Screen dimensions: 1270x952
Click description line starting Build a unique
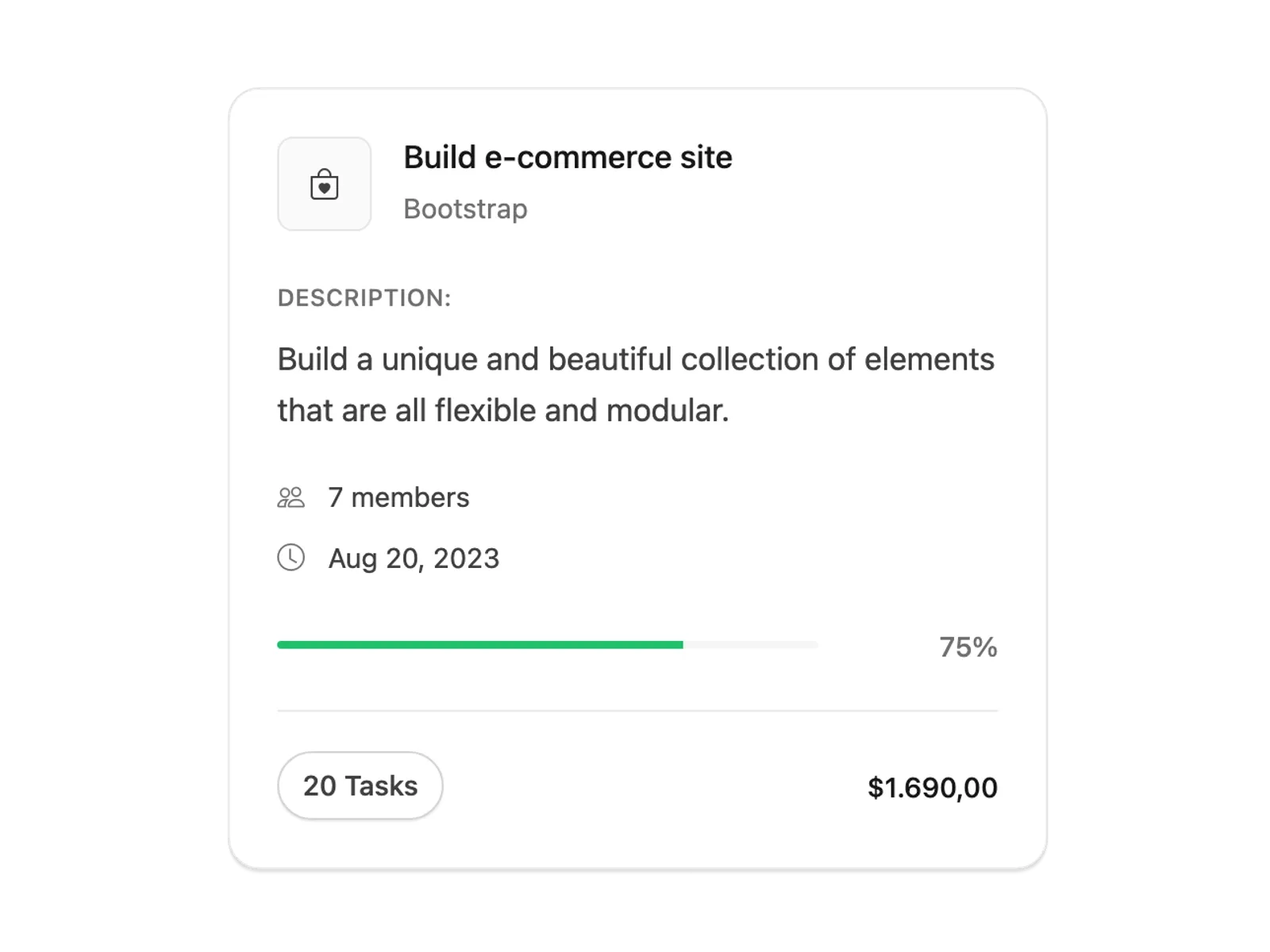pyautogui.click(x=636, y=359)
